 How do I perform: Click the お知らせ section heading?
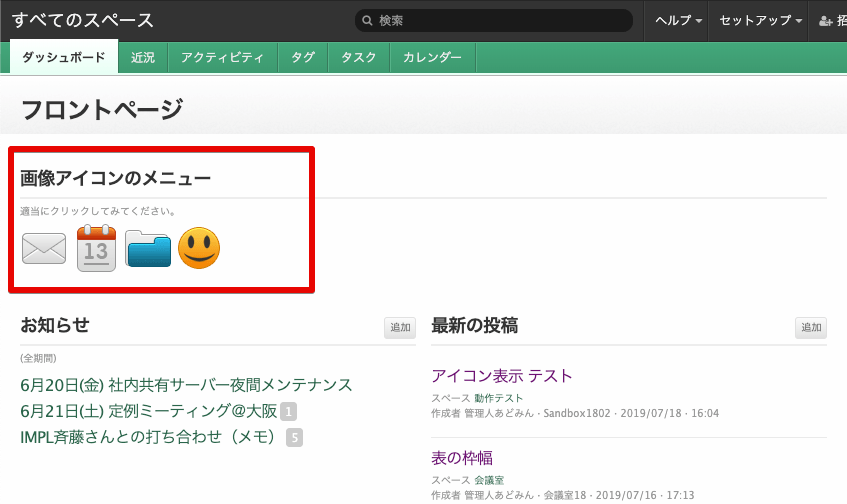pos(55,325)
